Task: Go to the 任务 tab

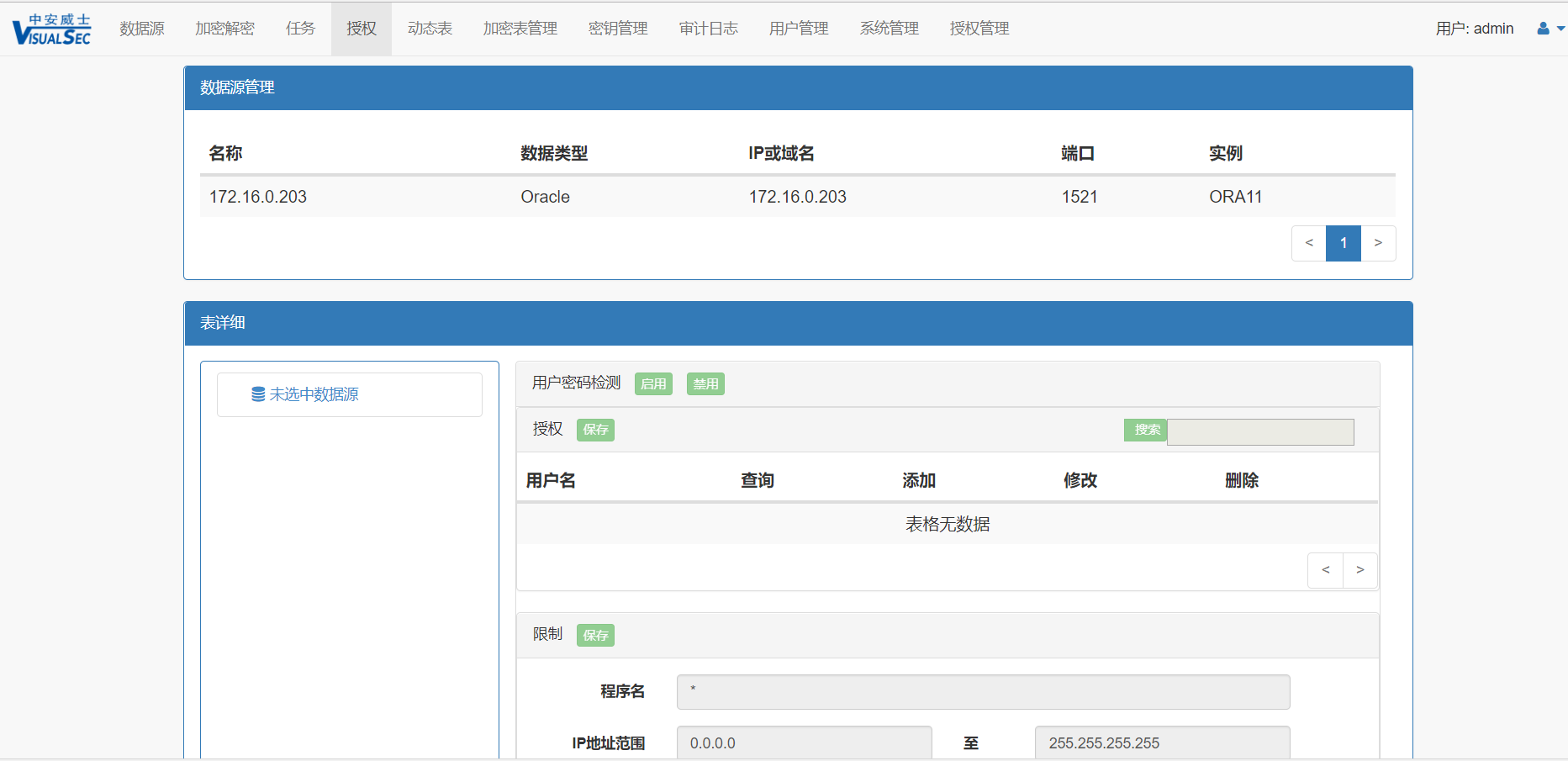Action: (x=300, y=29)
